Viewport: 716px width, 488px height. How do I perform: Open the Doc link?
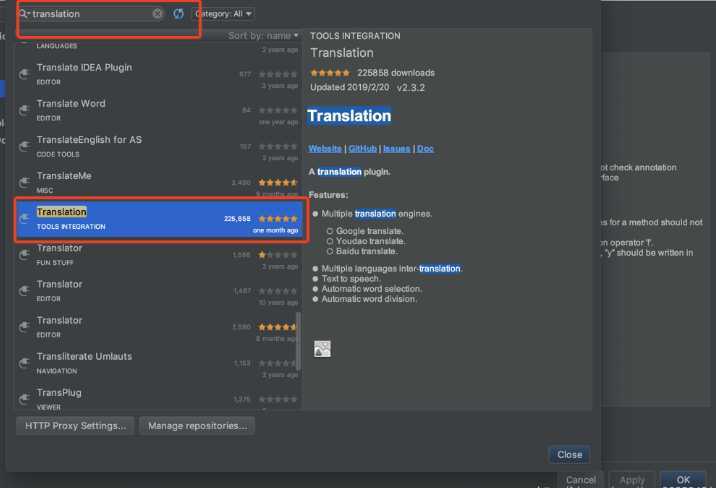click(x=425, y=148)
